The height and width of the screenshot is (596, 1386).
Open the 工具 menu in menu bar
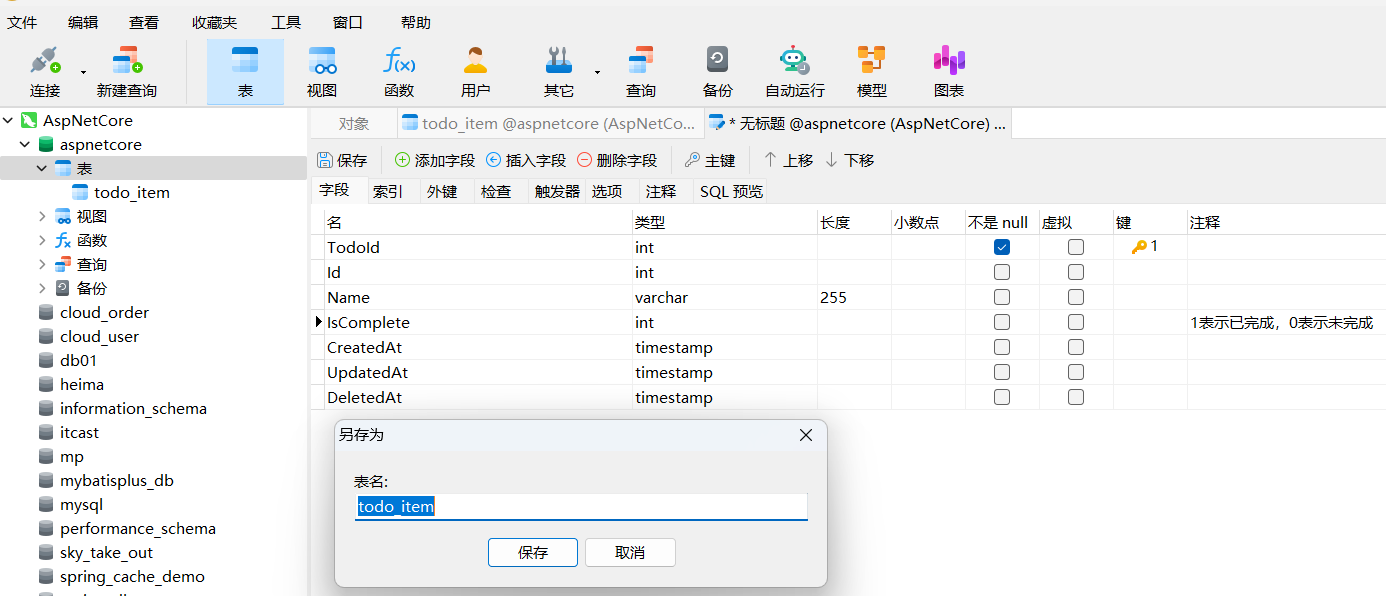[286, 22]
